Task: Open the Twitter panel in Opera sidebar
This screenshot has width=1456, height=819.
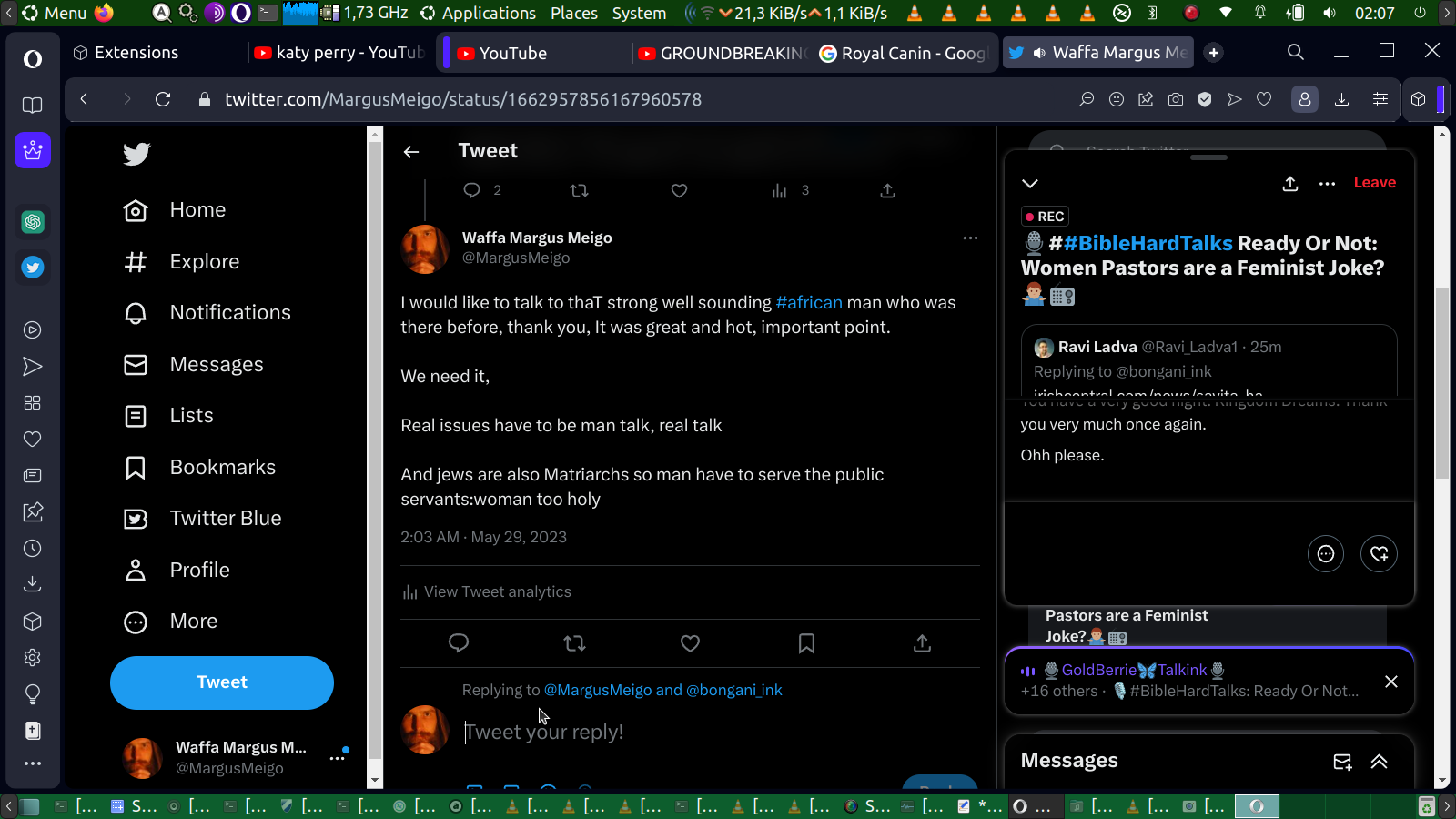Action: click(33, 267)
